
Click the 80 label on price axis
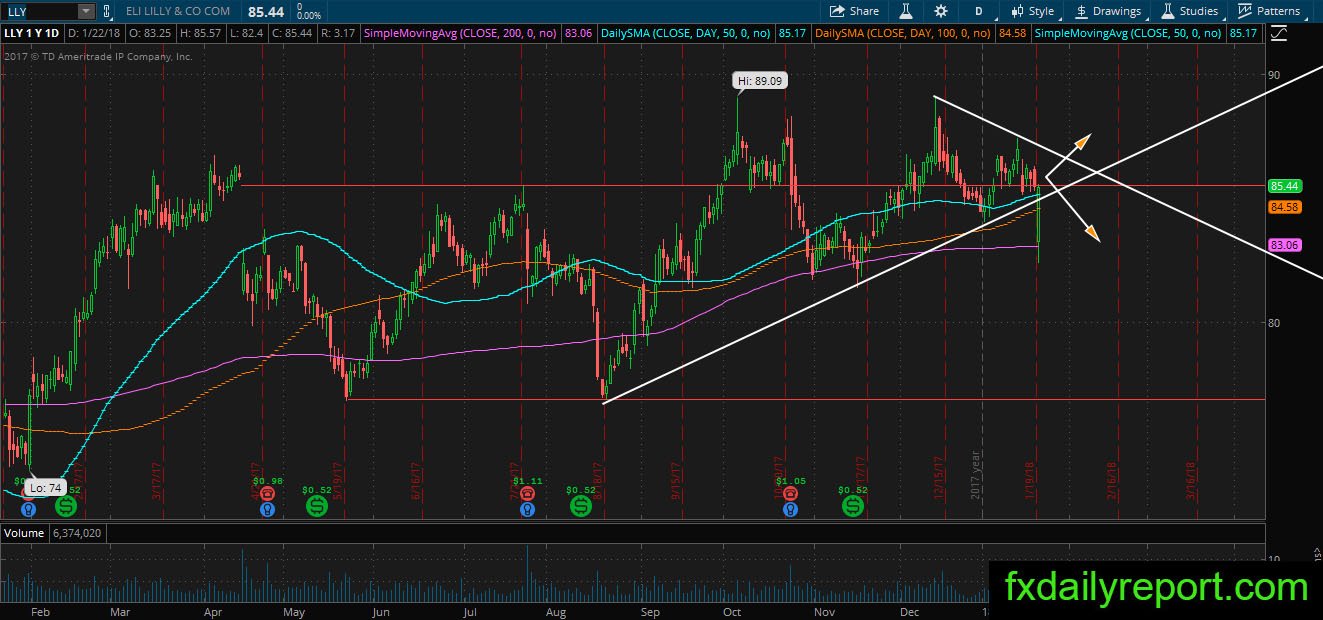point(1274,322)
